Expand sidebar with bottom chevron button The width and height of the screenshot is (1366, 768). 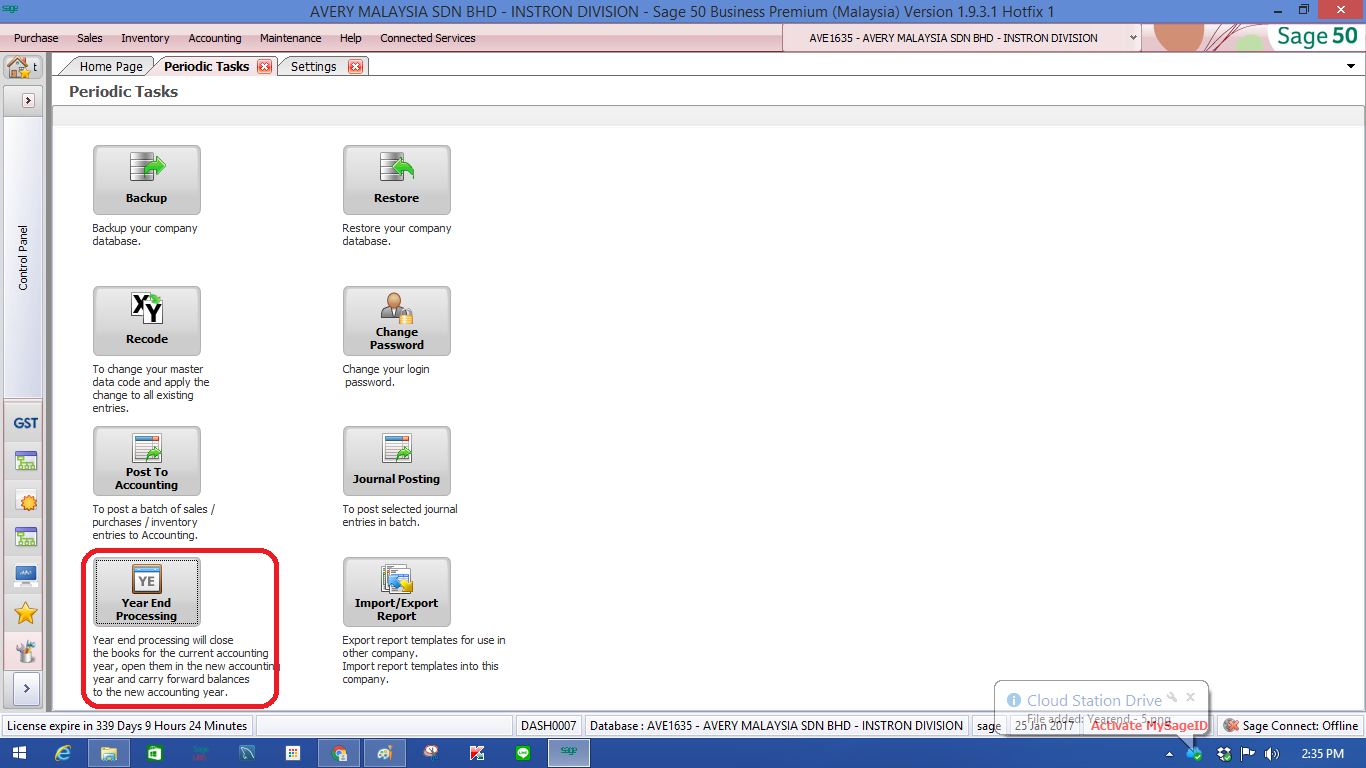26,688
